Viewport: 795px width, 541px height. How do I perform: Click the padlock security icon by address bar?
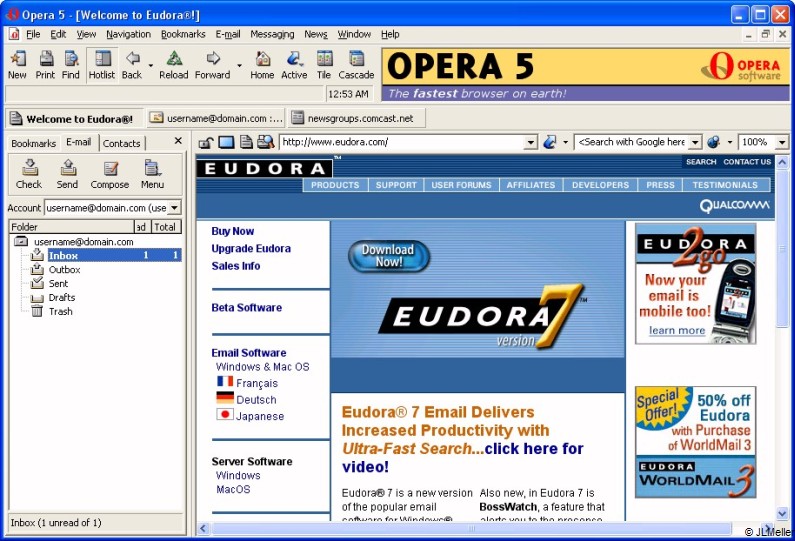pyautogui.click(x=205, y=142)
